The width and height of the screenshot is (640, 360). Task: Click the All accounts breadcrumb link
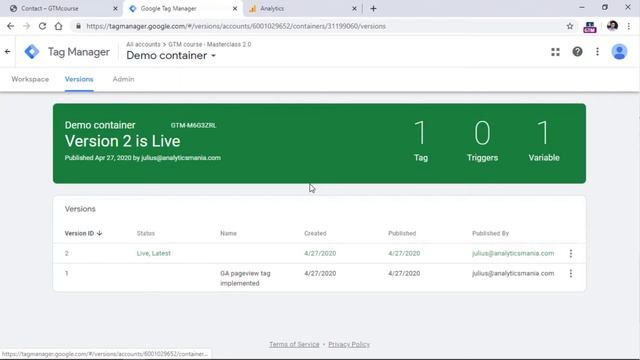[143, 44]
